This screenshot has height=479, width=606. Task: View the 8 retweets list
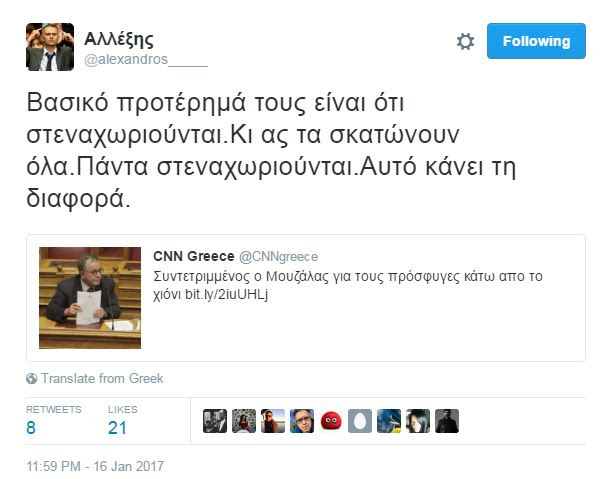click(54, 420)
